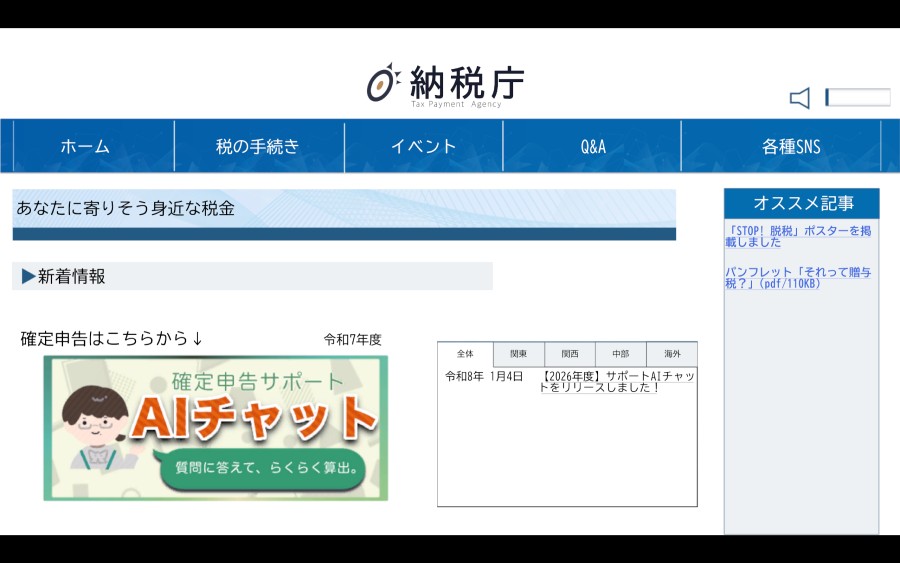Click the triangle beside 新着情報

click(28, 277)
